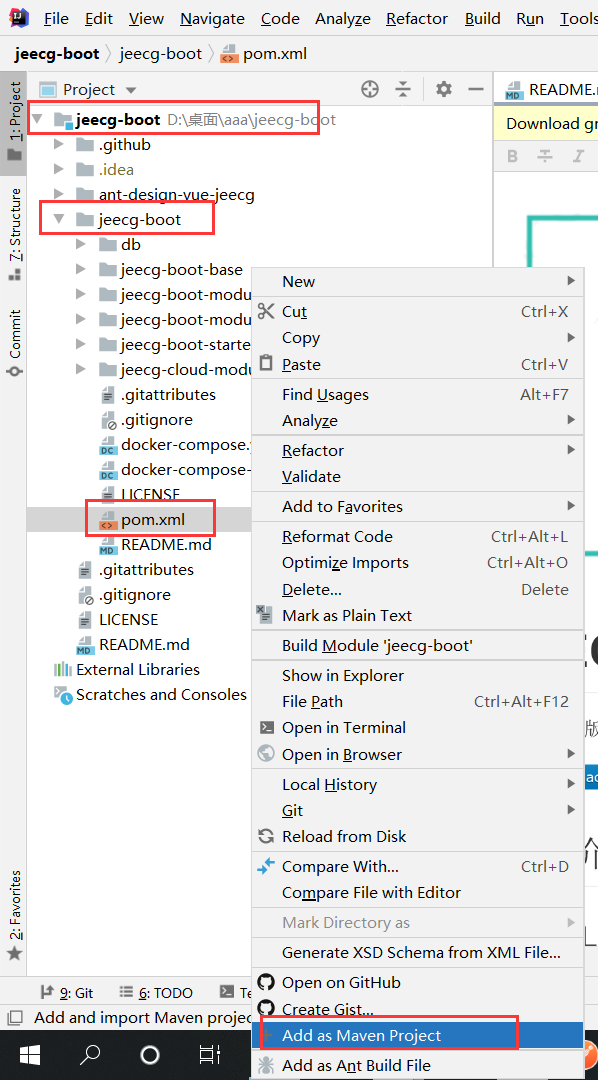Image resolution: width=598 pixels, height=1080 pixels.
Task: Select the Scroll from Source crosshair icon
Action: click(369, 89)
